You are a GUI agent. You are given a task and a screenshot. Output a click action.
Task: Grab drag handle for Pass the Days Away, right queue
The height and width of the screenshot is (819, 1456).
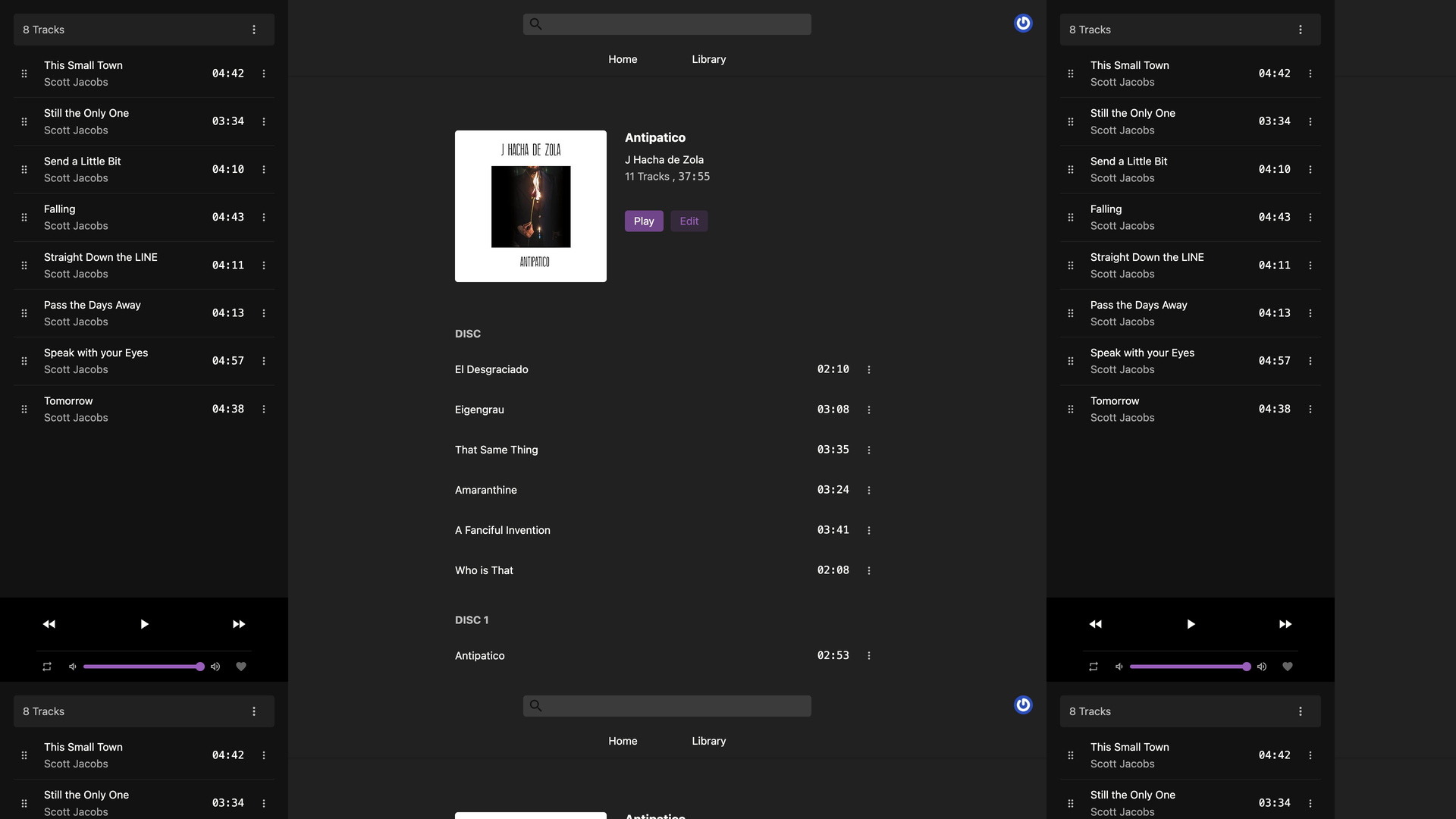point(1071,313)
